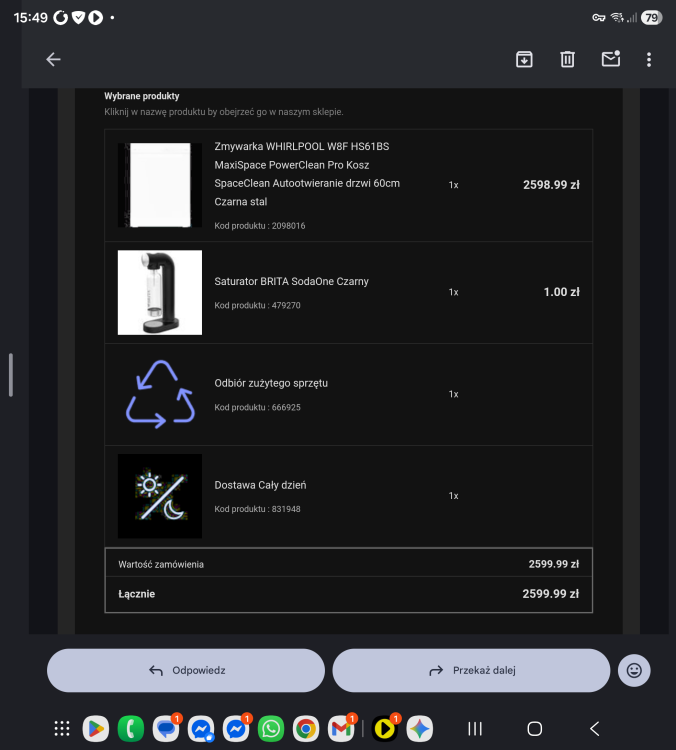
Task: Select the 2598.99 zł dishwasher price
Action: (x=551, y=185)
